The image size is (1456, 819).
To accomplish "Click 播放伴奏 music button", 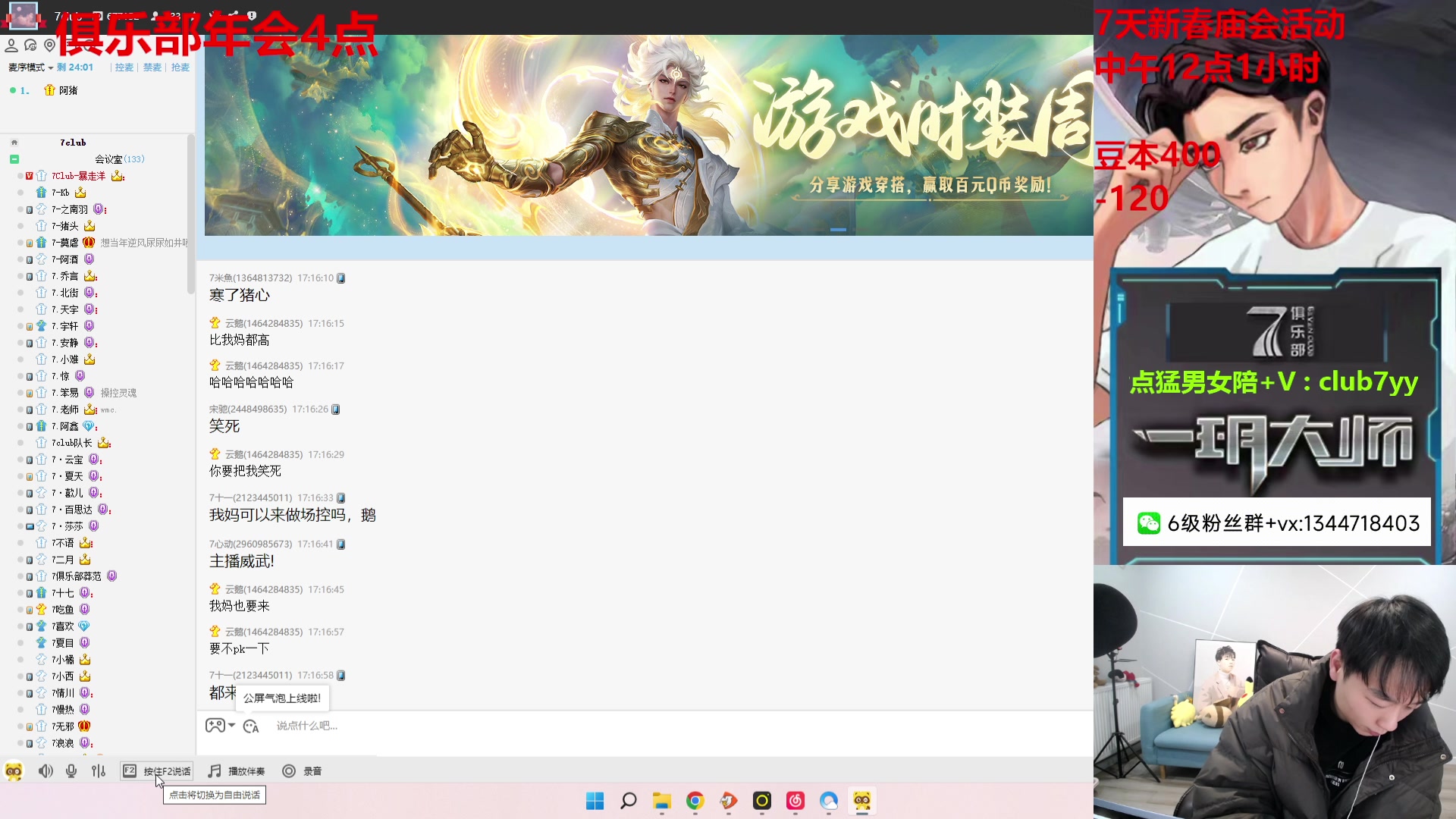I will pos(237,771).
